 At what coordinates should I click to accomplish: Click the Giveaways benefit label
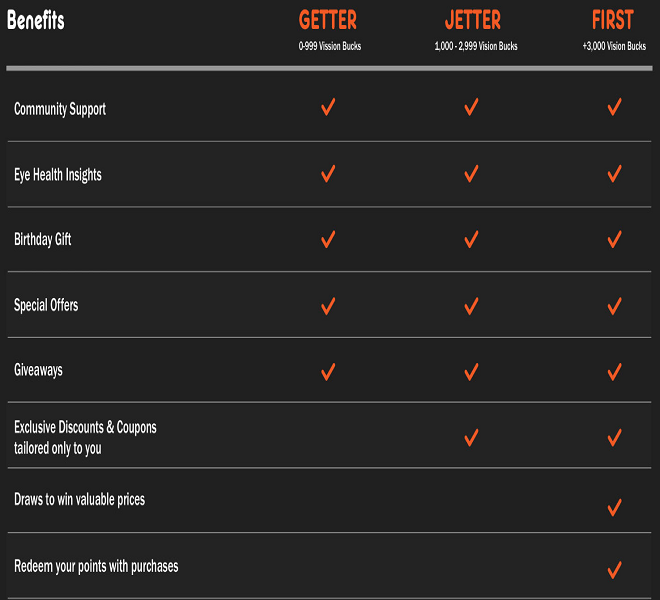38,370
